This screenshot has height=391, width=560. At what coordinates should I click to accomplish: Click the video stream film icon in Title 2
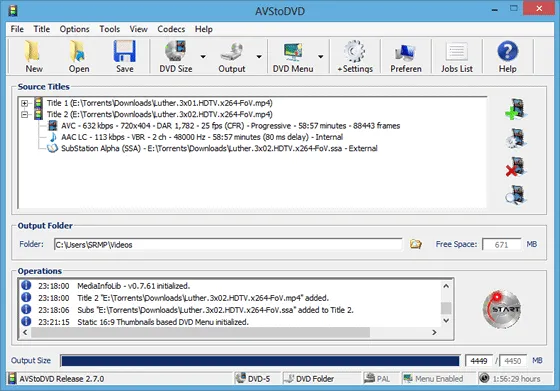point(52,126)
